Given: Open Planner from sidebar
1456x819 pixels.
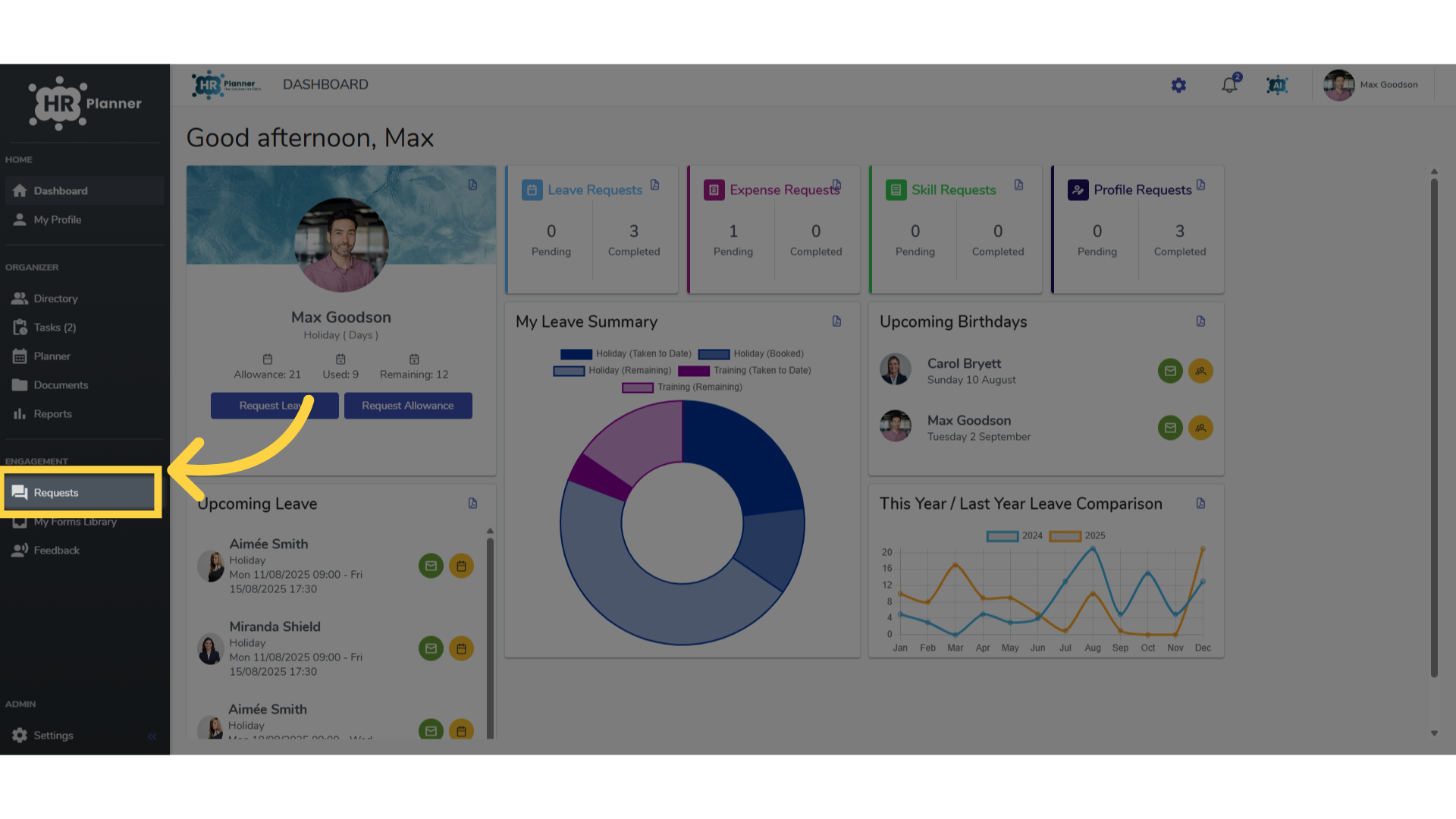Looking at the screenshot, I should [x=84, y=356].
